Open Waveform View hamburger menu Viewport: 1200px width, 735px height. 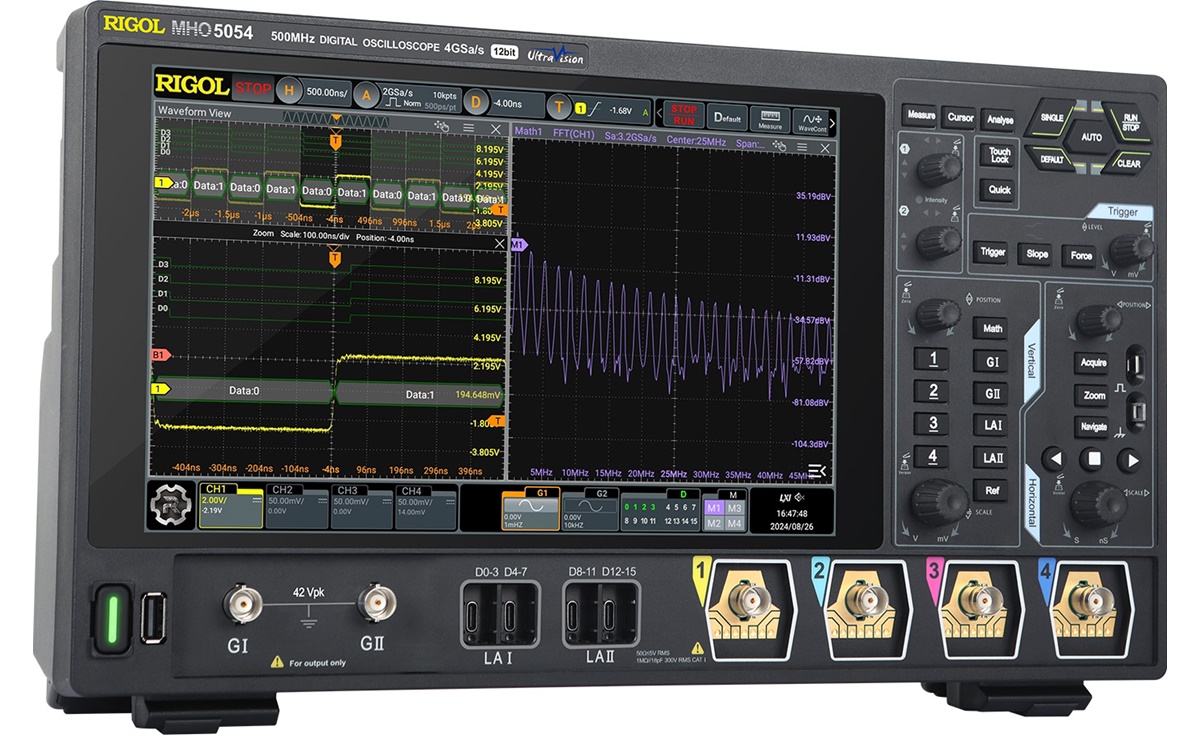[468, 128]
